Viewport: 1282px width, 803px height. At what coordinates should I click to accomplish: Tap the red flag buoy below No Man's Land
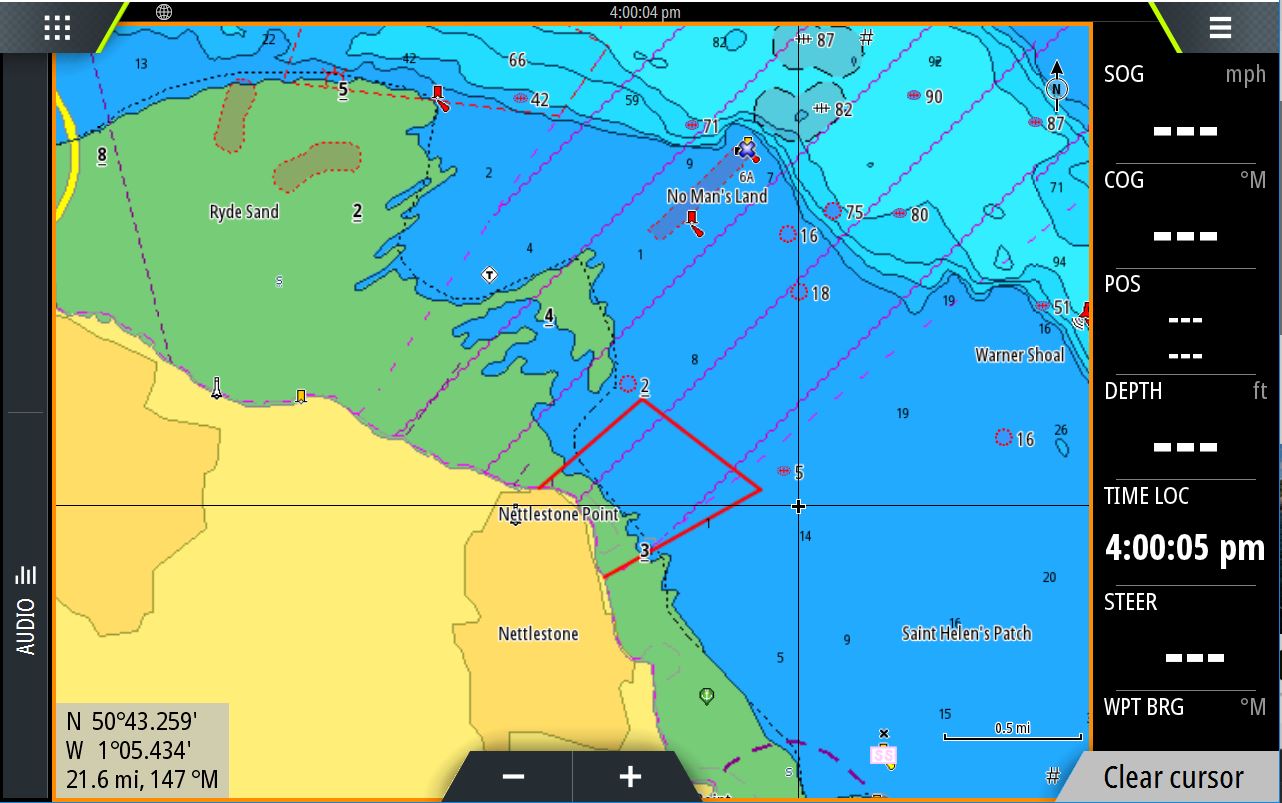pyautogui.click(x=693, y=223)
